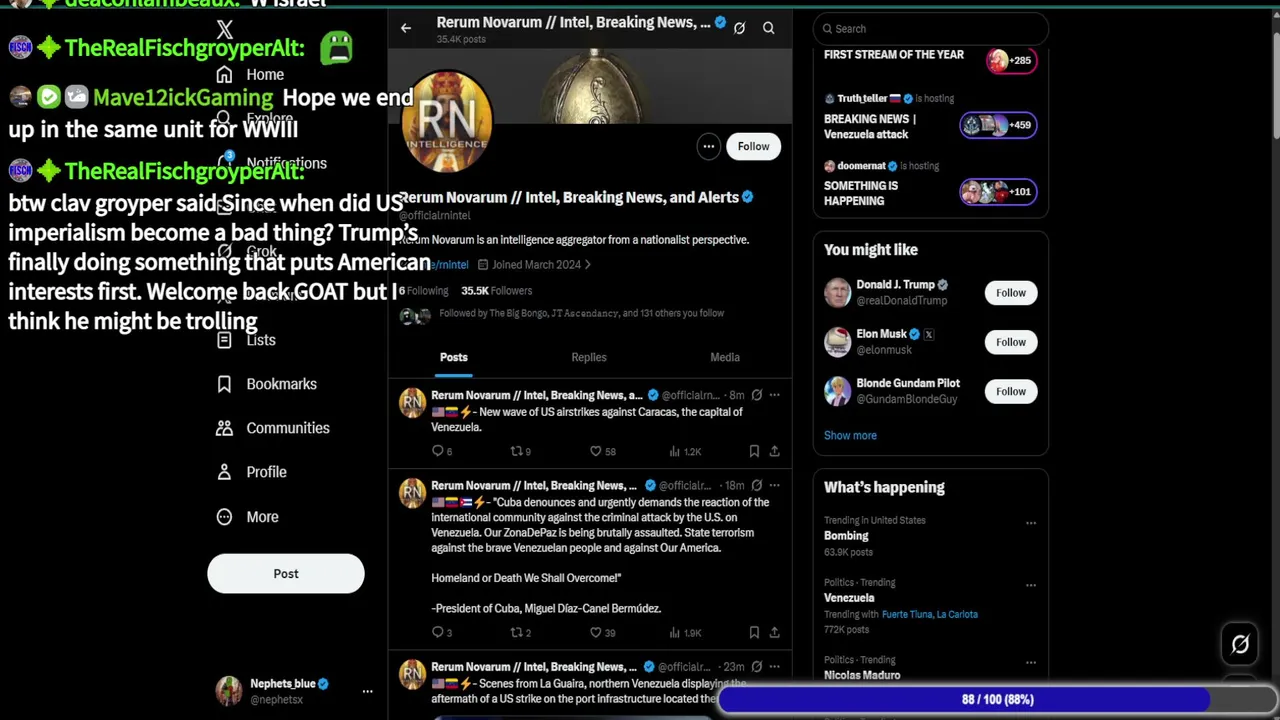Open the Fuerte Tiuna trending link
This screenshot has height=720, width=1280.
click(x=907, y=615)
